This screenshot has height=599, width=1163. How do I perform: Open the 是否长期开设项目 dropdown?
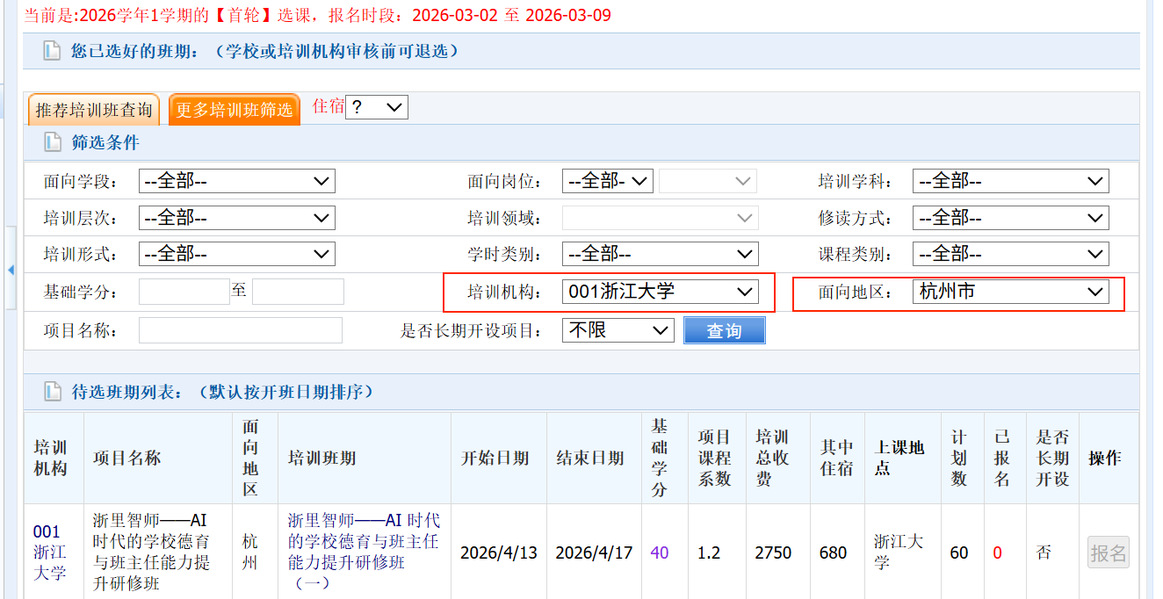click(x=618, y=330)
